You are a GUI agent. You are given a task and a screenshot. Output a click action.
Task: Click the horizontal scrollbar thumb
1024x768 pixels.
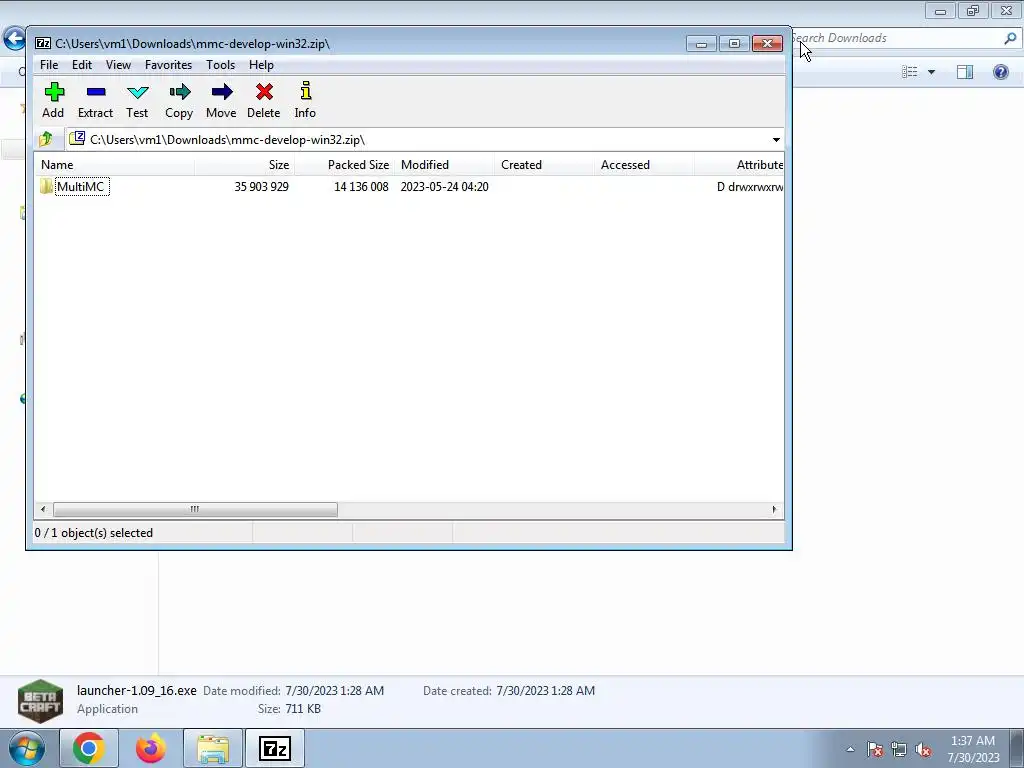pos(195,509)
